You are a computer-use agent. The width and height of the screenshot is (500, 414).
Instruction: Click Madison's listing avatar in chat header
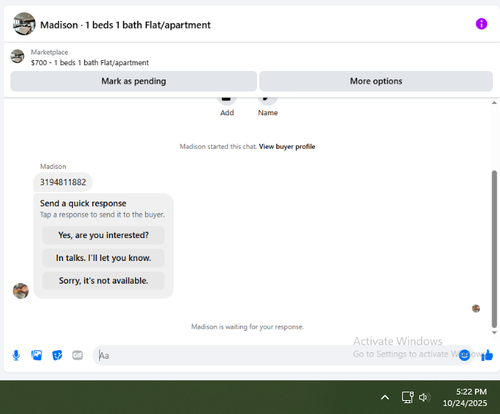[24, 24]
